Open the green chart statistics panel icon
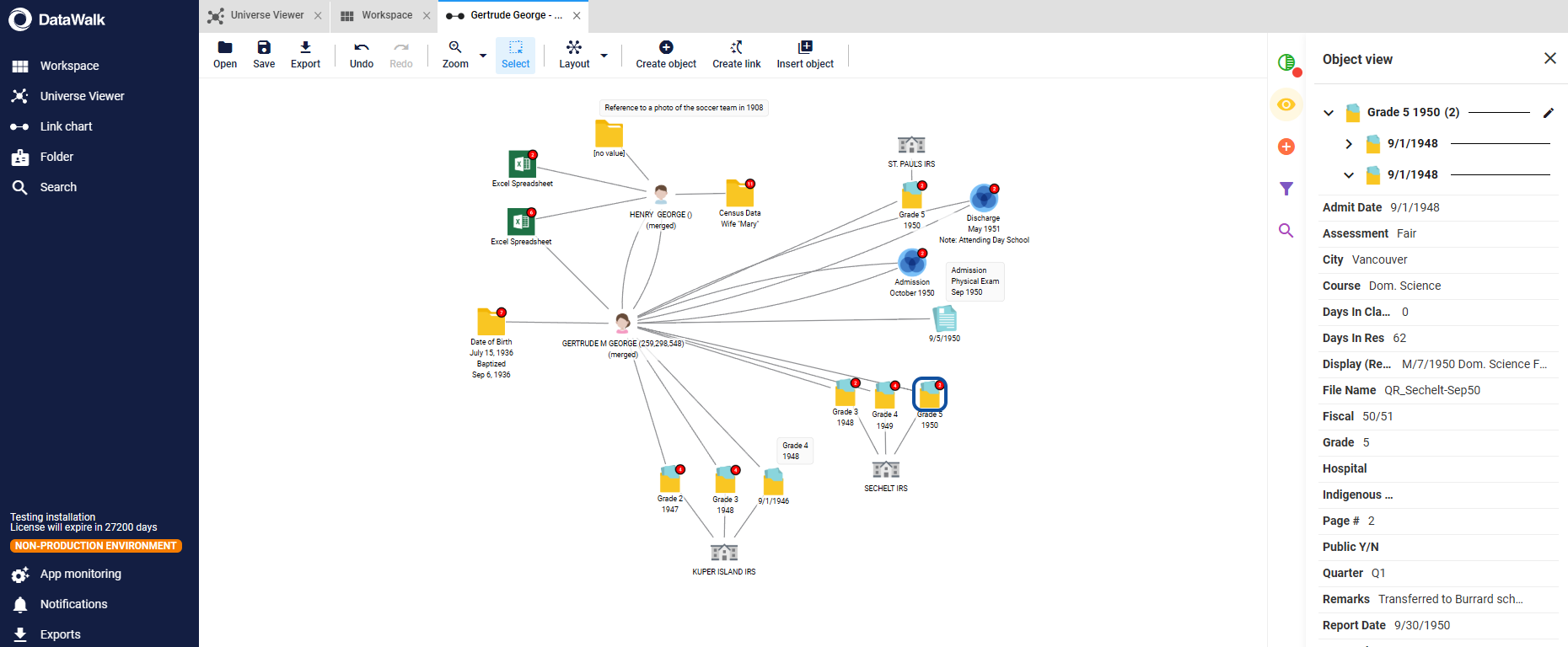Screen dimensions: 1568x647 coord(1286,62)
